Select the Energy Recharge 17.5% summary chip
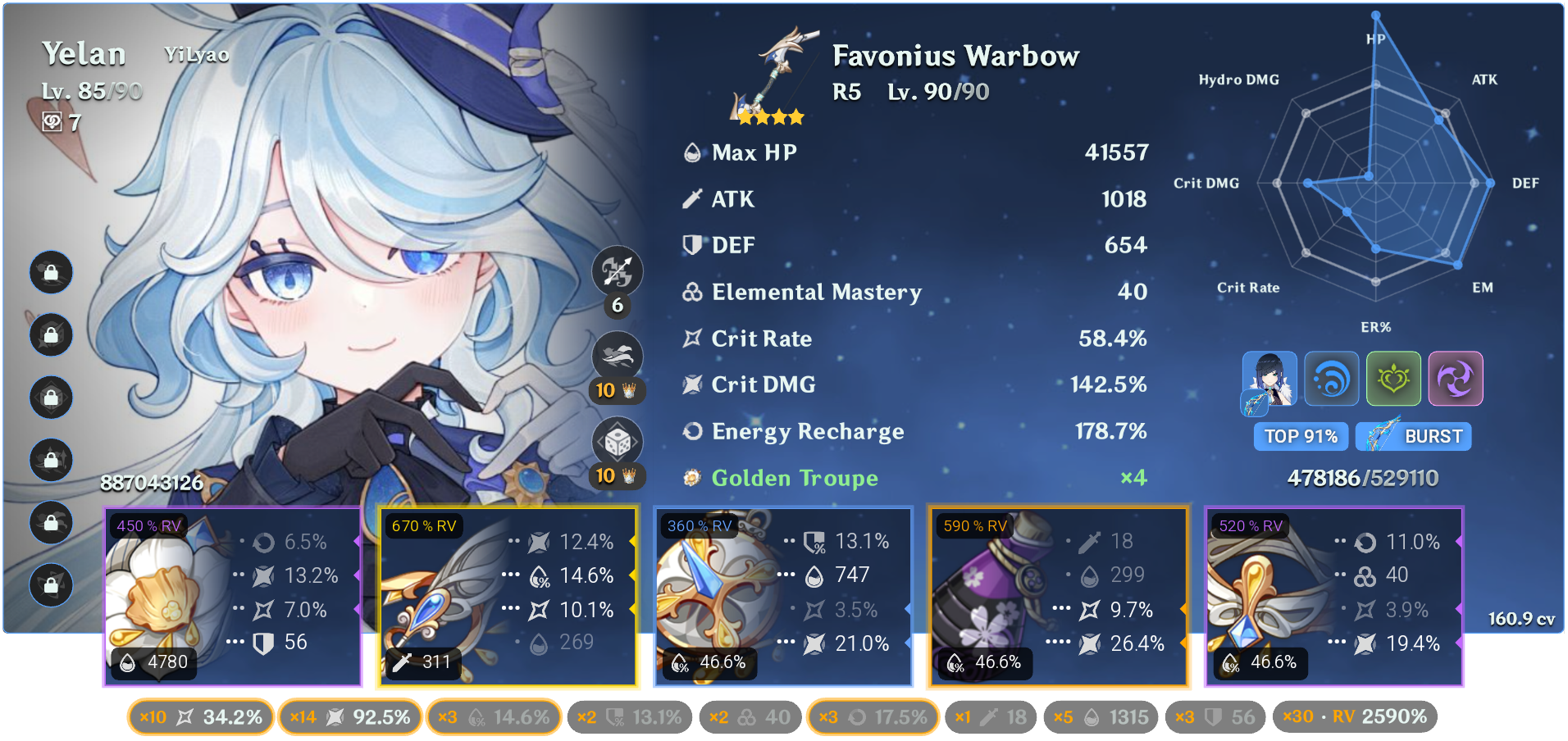This screenshot has width=1568, height=741. point(873,717)
